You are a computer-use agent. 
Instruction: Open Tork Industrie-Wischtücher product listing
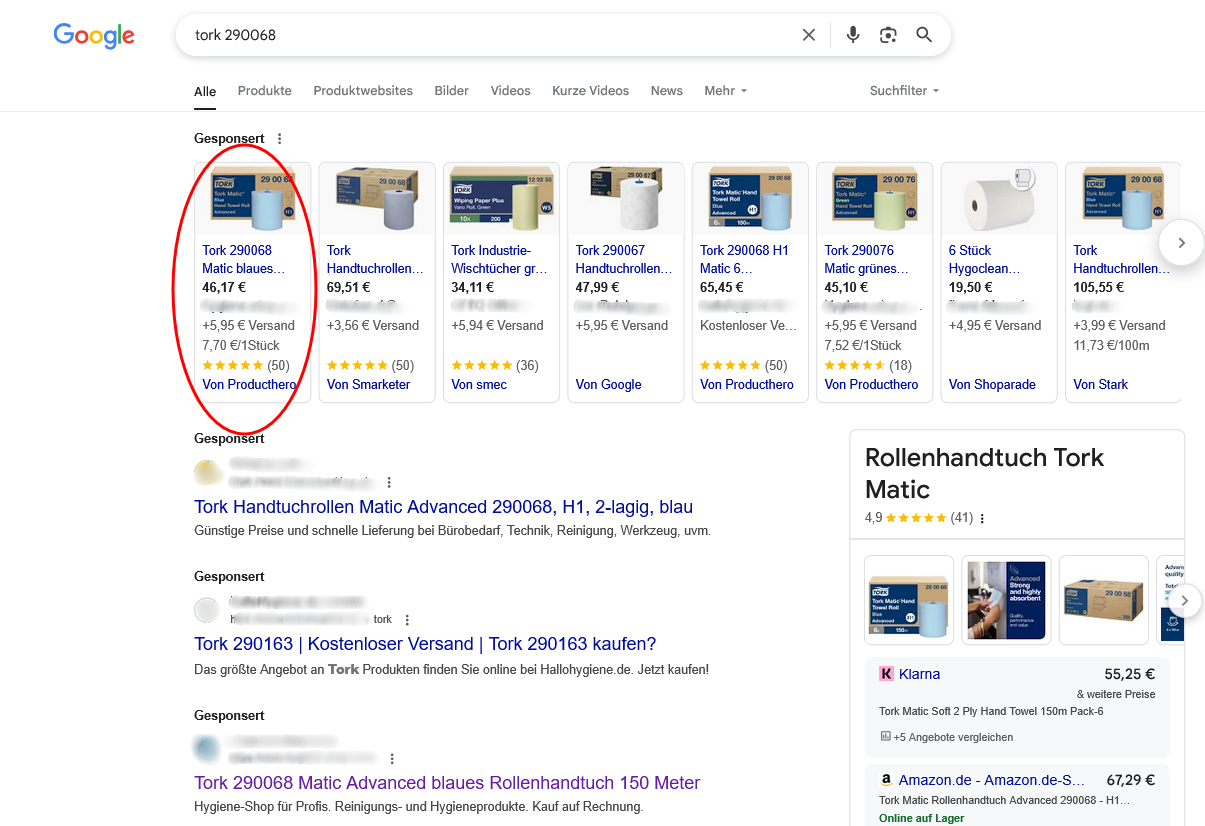point(499,259)
